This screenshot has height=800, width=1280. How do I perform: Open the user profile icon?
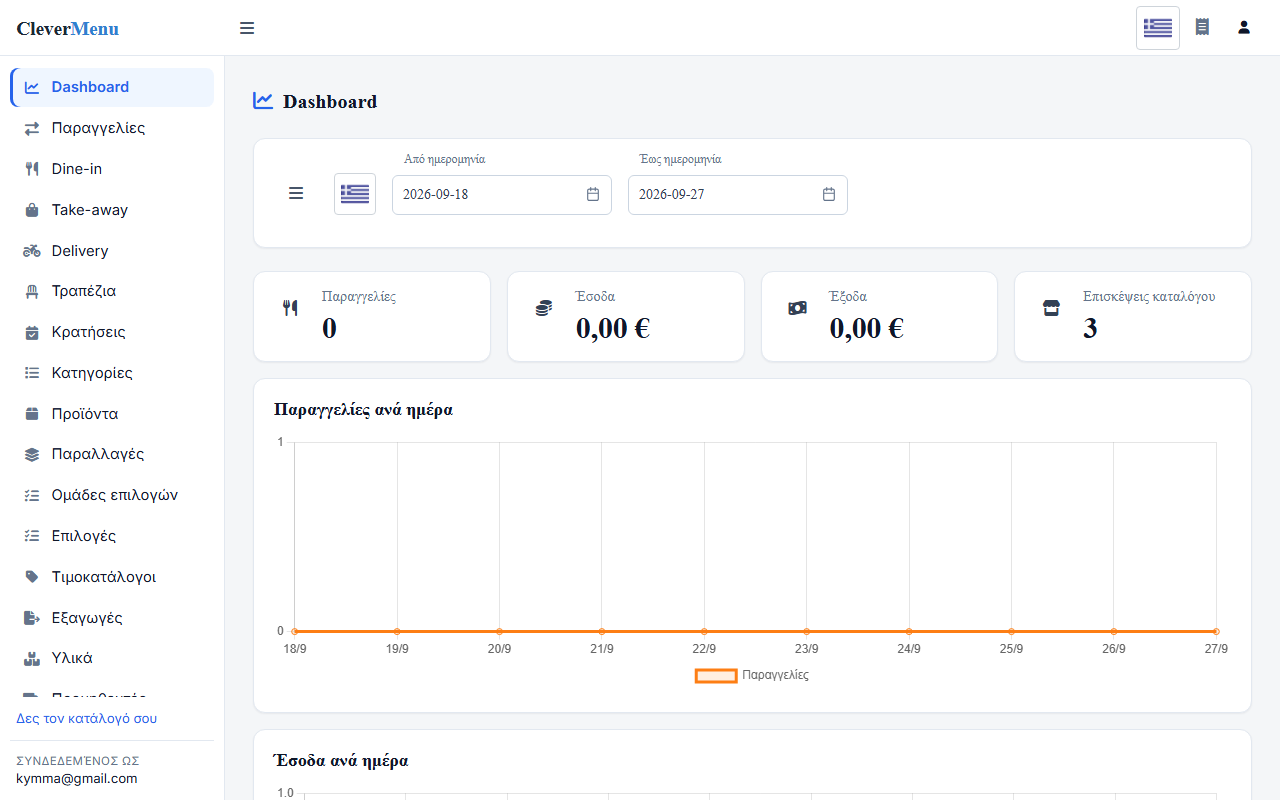tap(1244, 27)
